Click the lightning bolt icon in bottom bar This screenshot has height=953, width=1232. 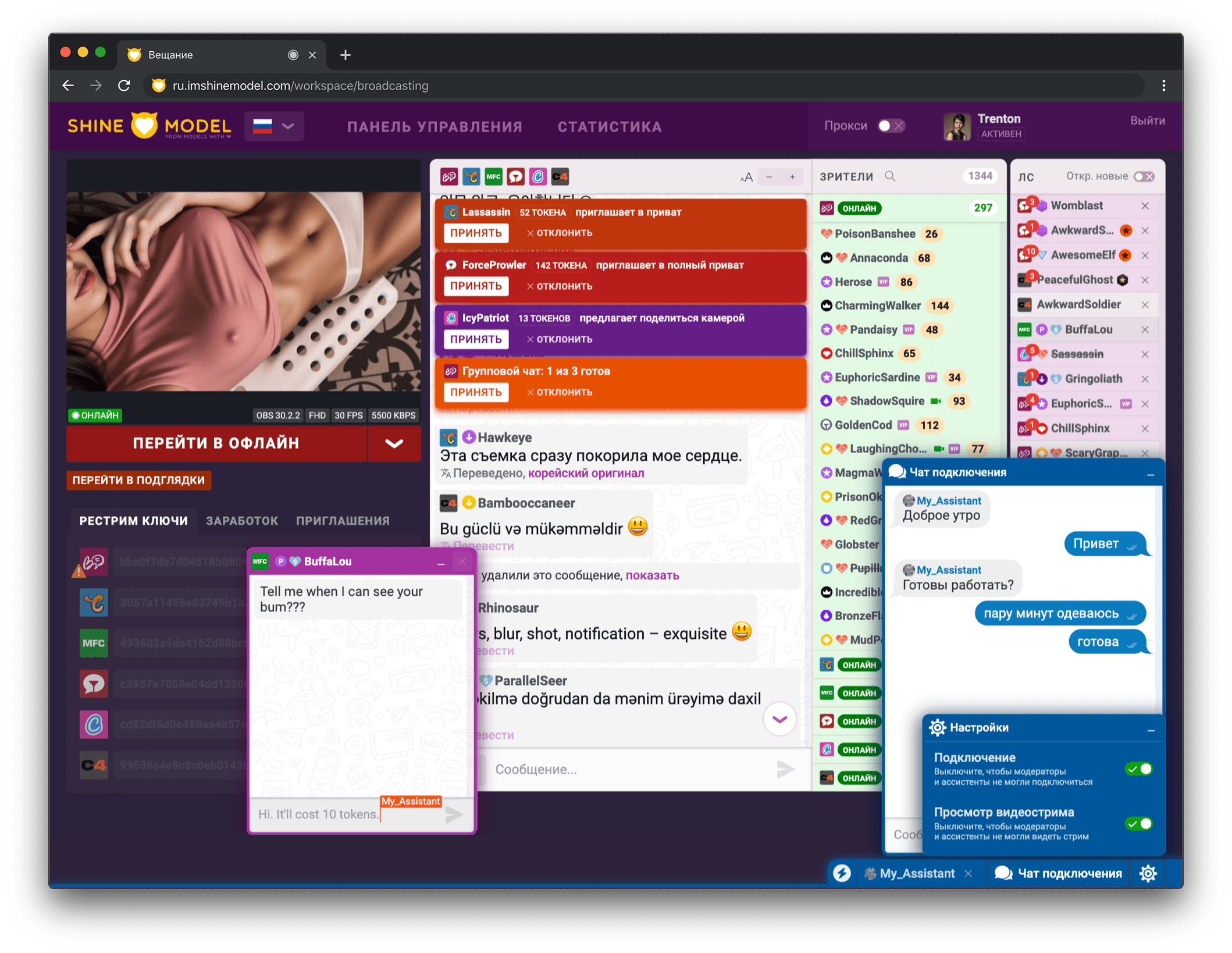(x=842, y=873)
